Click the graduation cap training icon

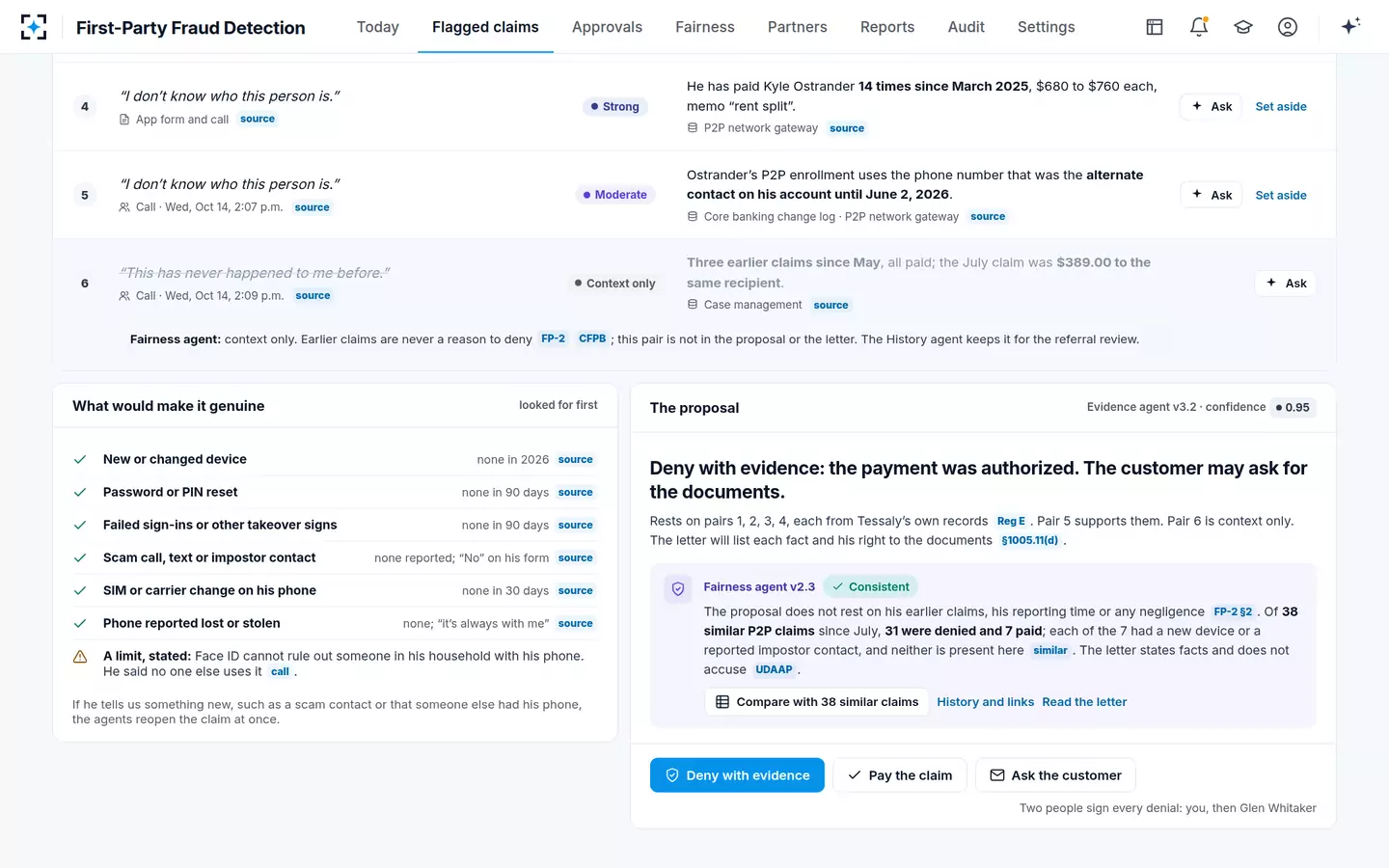pyautogui.click(x=1243, y=27)
